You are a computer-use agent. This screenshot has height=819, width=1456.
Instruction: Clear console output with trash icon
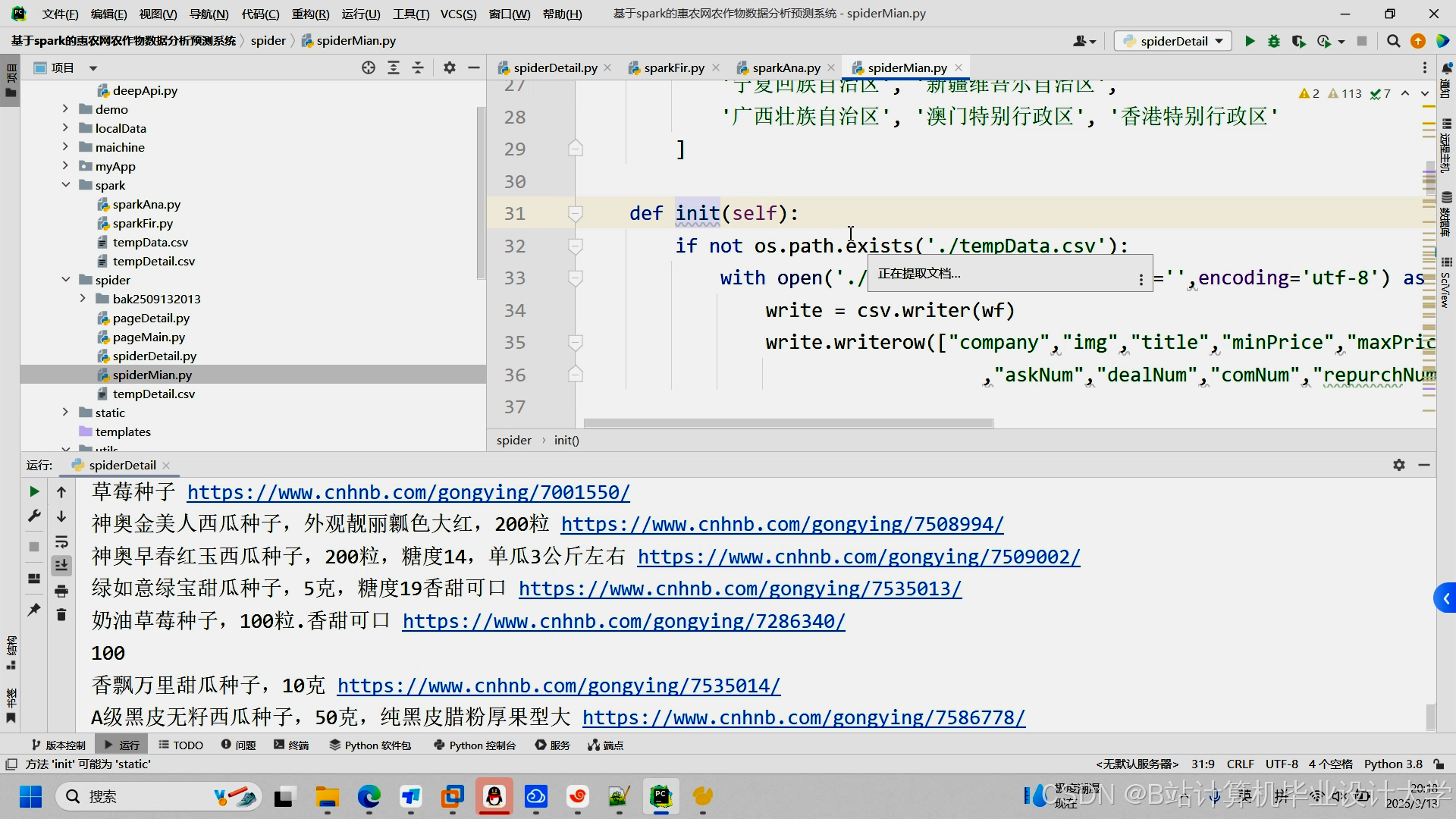pyautogui.click(x=61, y=615)
